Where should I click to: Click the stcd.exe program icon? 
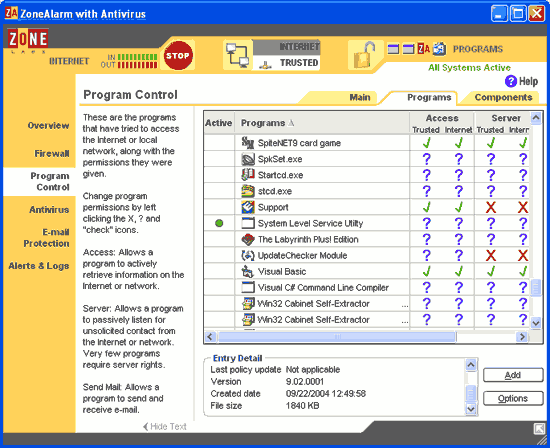(x=248, y=191)
